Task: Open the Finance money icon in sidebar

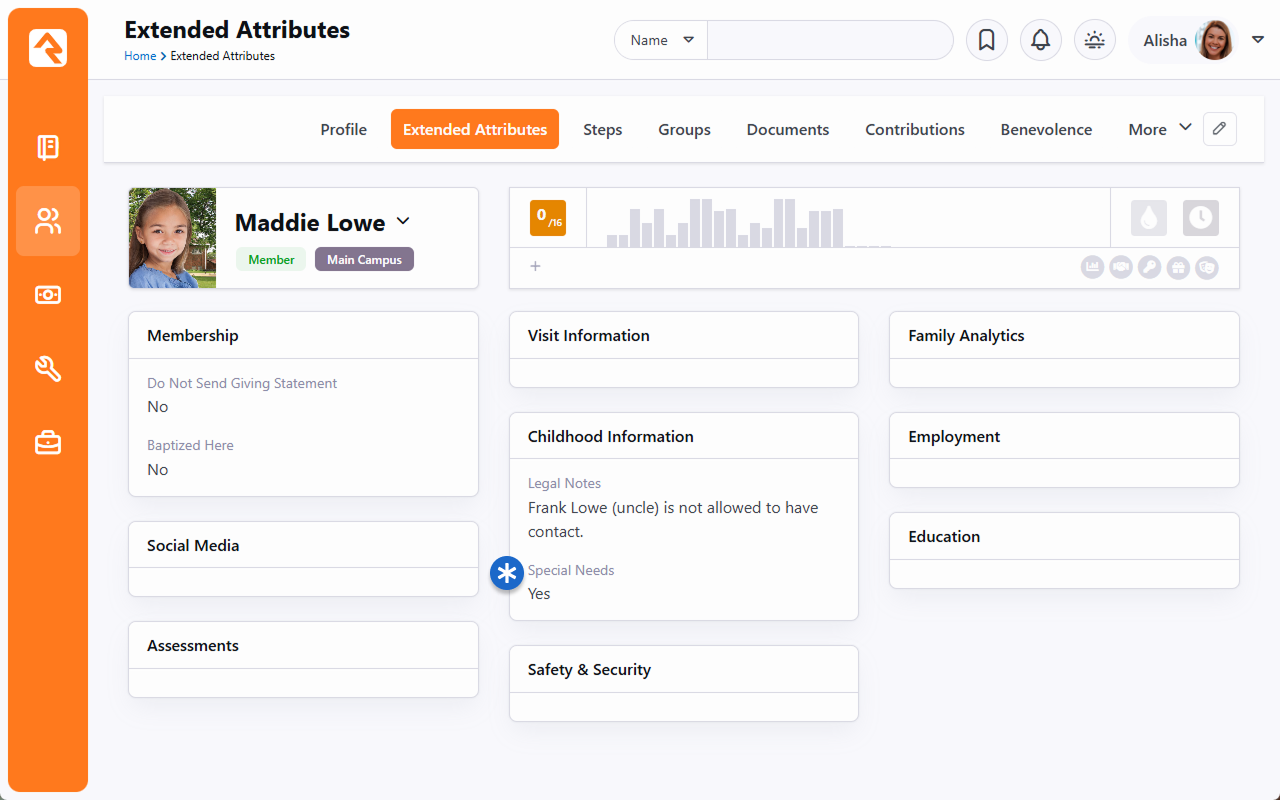Action: coord(48,295)
